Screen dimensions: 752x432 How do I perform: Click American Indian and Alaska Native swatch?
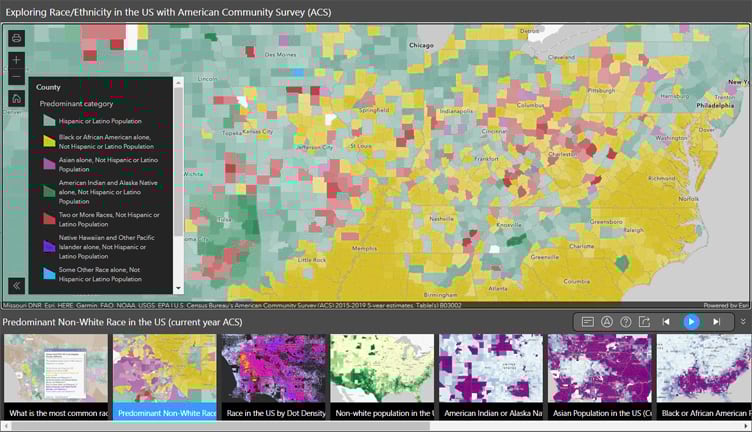(49, 191)
